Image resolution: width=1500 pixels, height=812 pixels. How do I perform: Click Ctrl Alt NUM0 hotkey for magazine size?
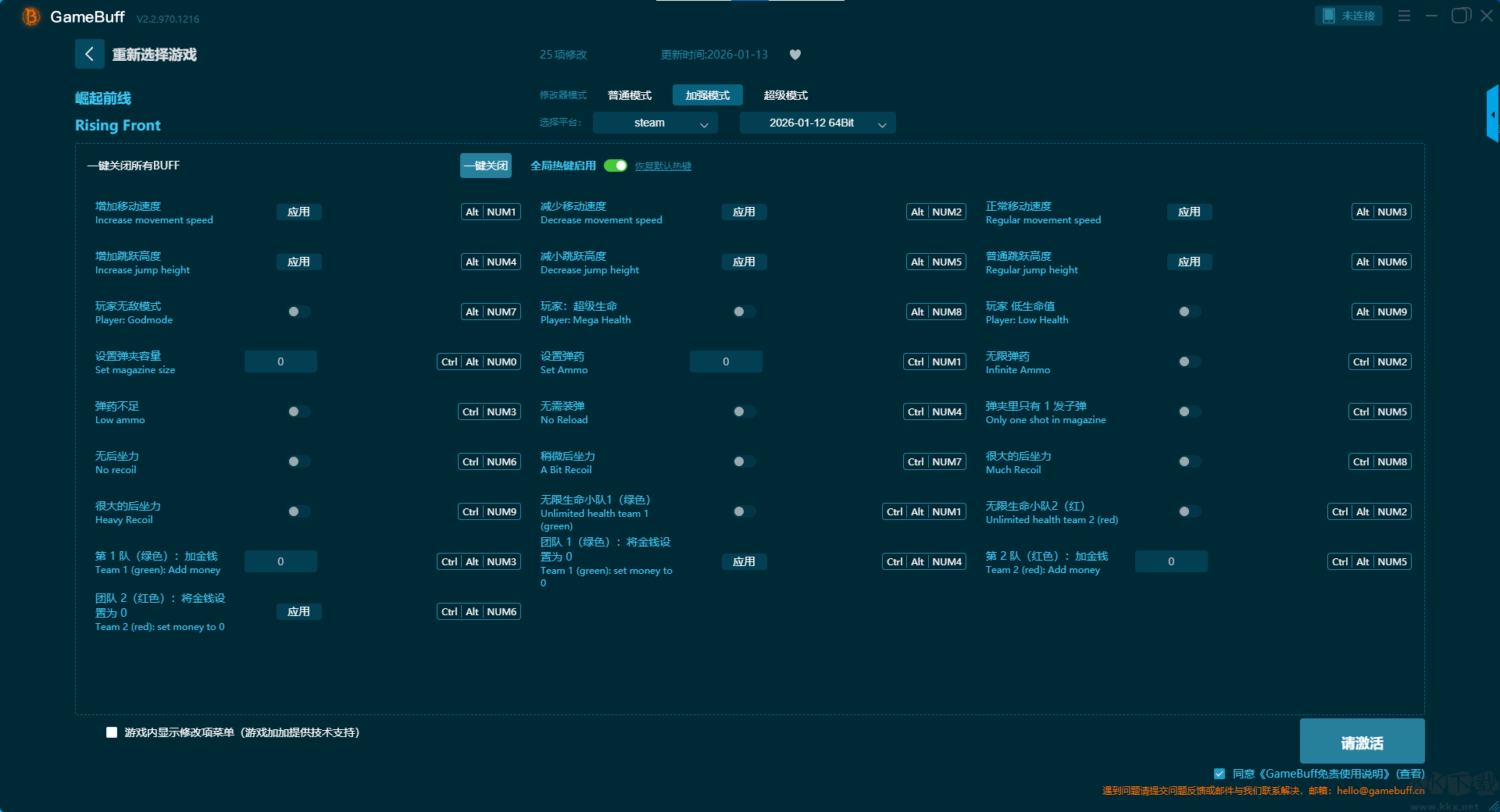[x=479, y=361]
